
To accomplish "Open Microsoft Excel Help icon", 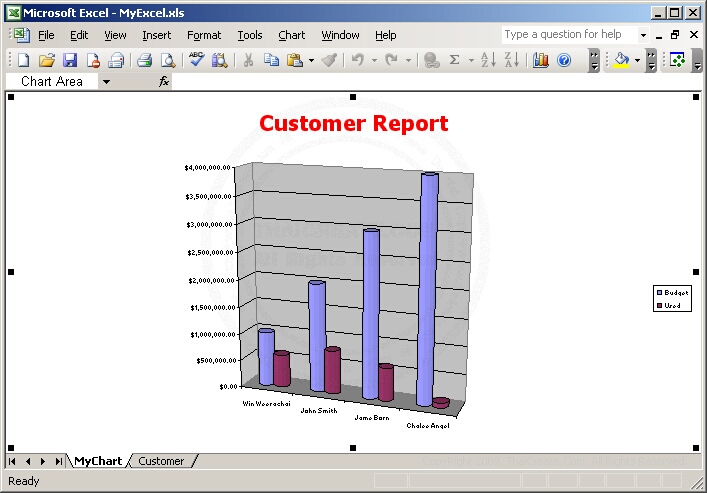I will [564, 60].
